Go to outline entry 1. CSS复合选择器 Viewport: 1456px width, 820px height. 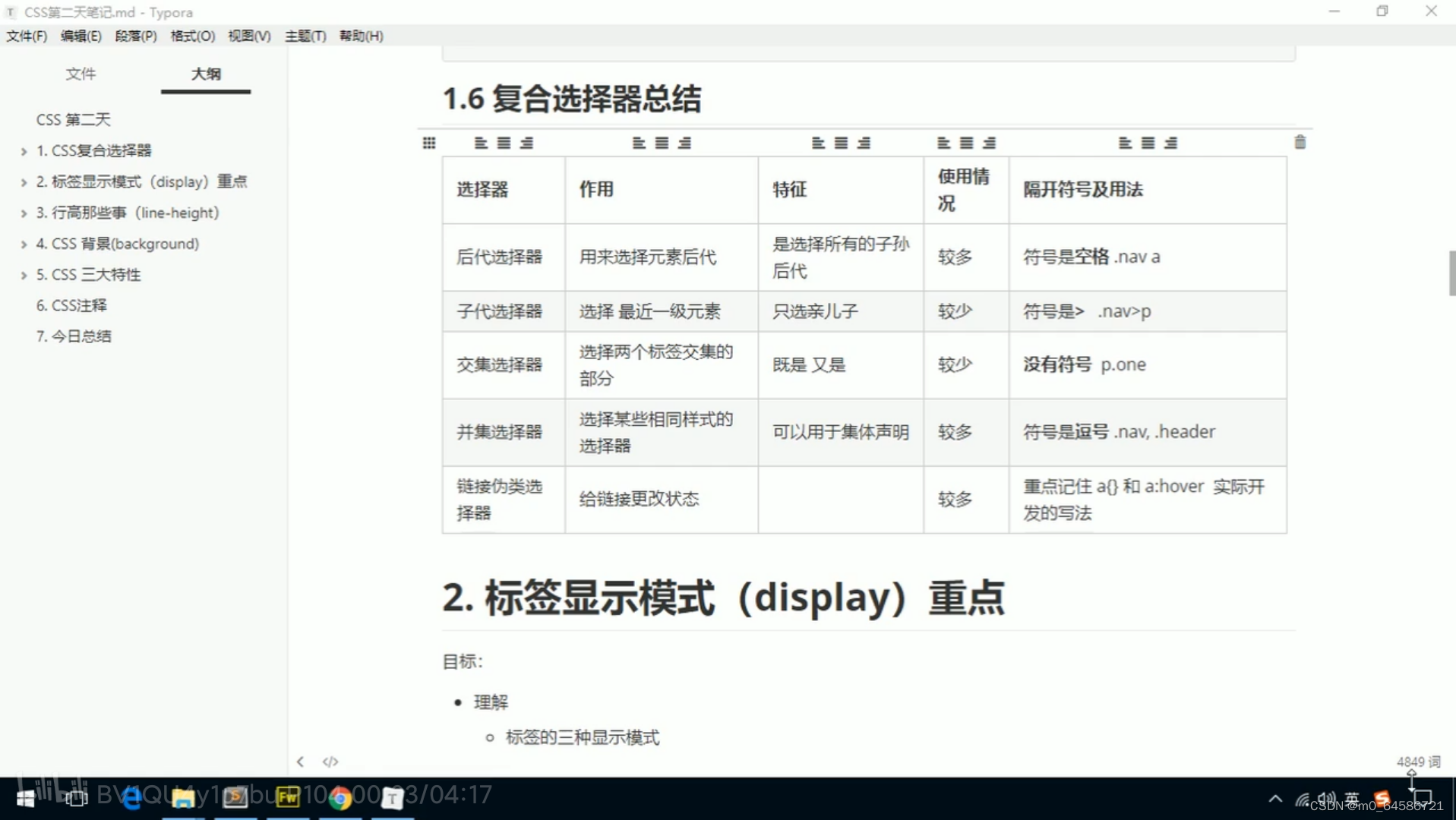pyautogui.click(x=94, y=150)
